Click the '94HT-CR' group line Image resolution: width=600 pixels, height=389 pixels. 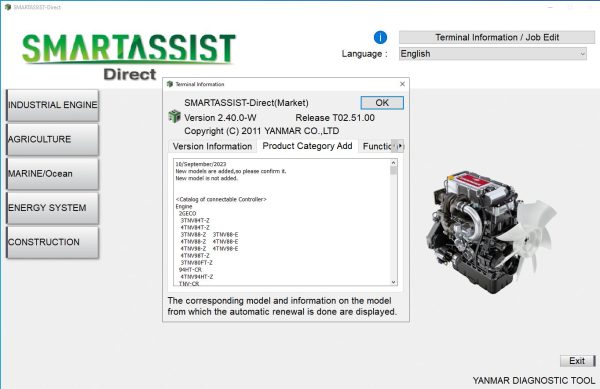(190, 270)
